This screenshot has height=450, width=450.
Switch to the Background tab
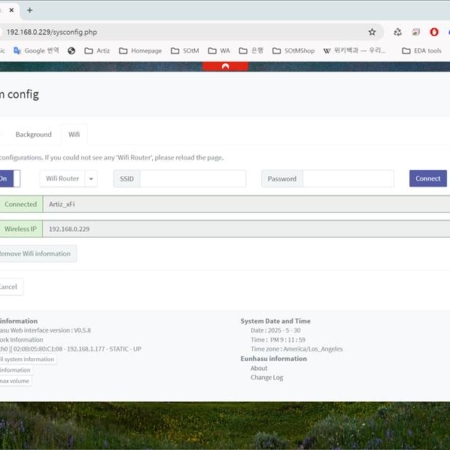pos(33,134)
